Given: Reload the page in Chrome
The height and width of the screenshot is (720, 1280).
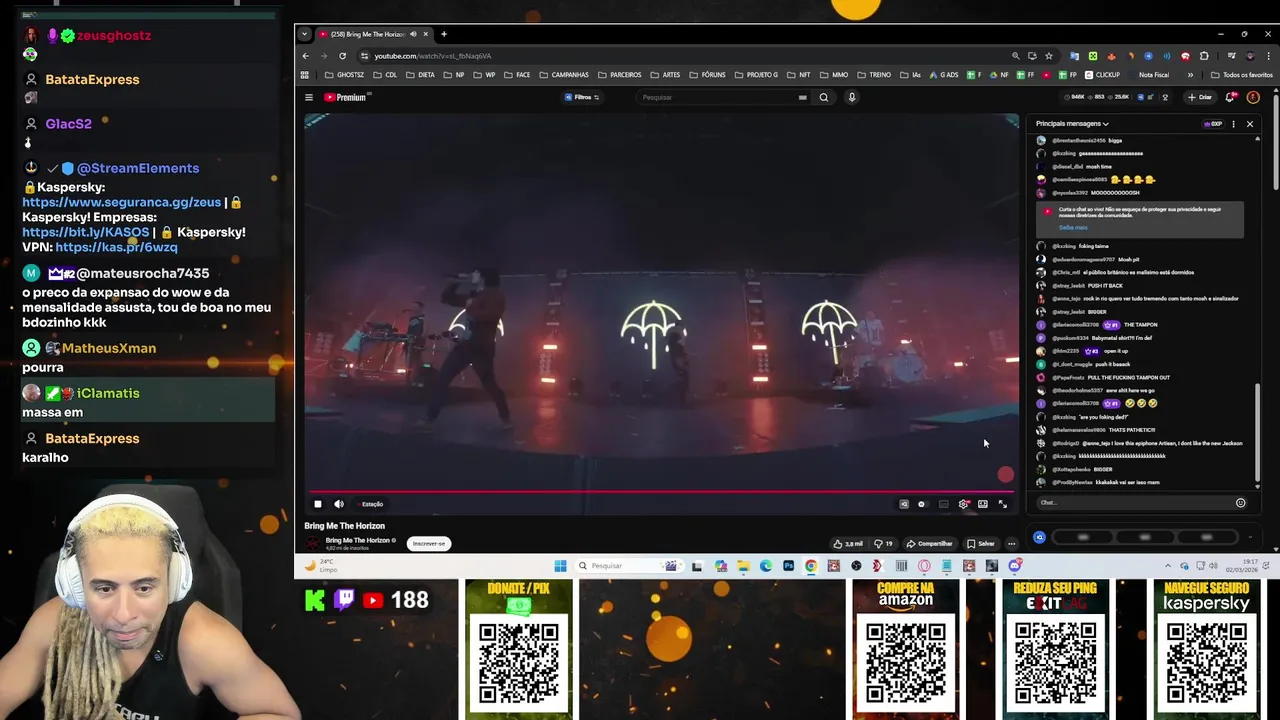Looking at the screenshot, I should 342,56.
